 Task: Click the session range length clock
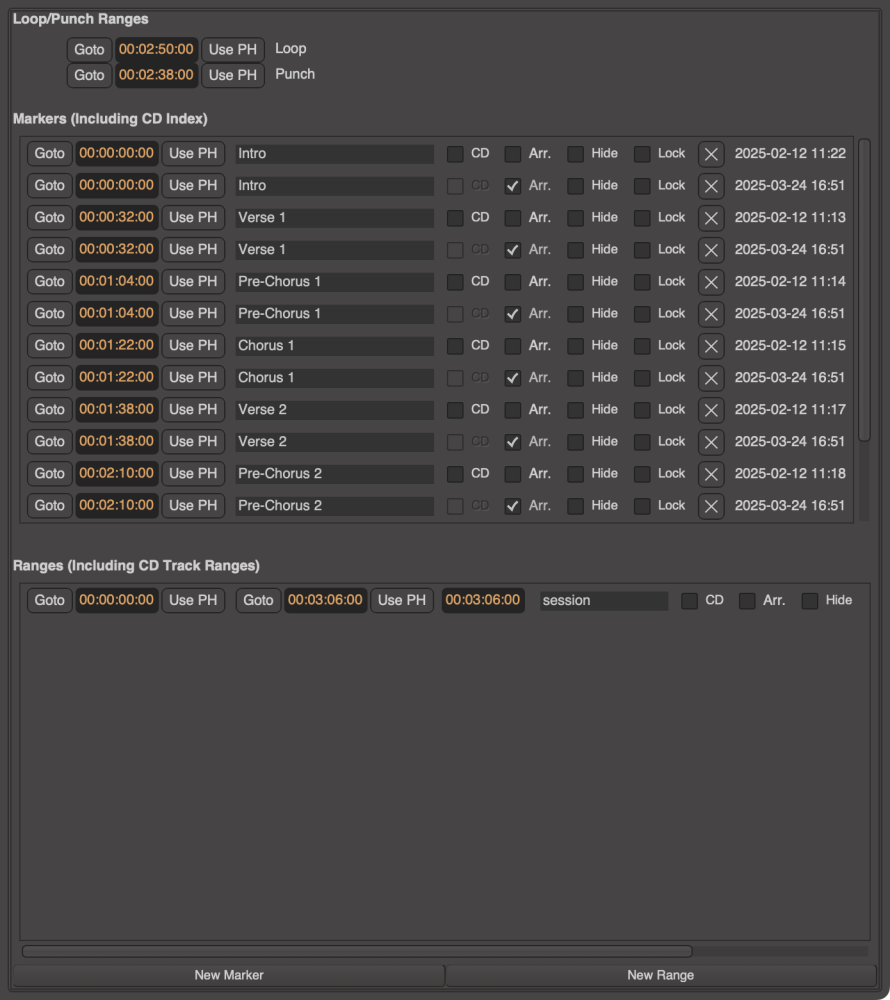pos(483,601)
